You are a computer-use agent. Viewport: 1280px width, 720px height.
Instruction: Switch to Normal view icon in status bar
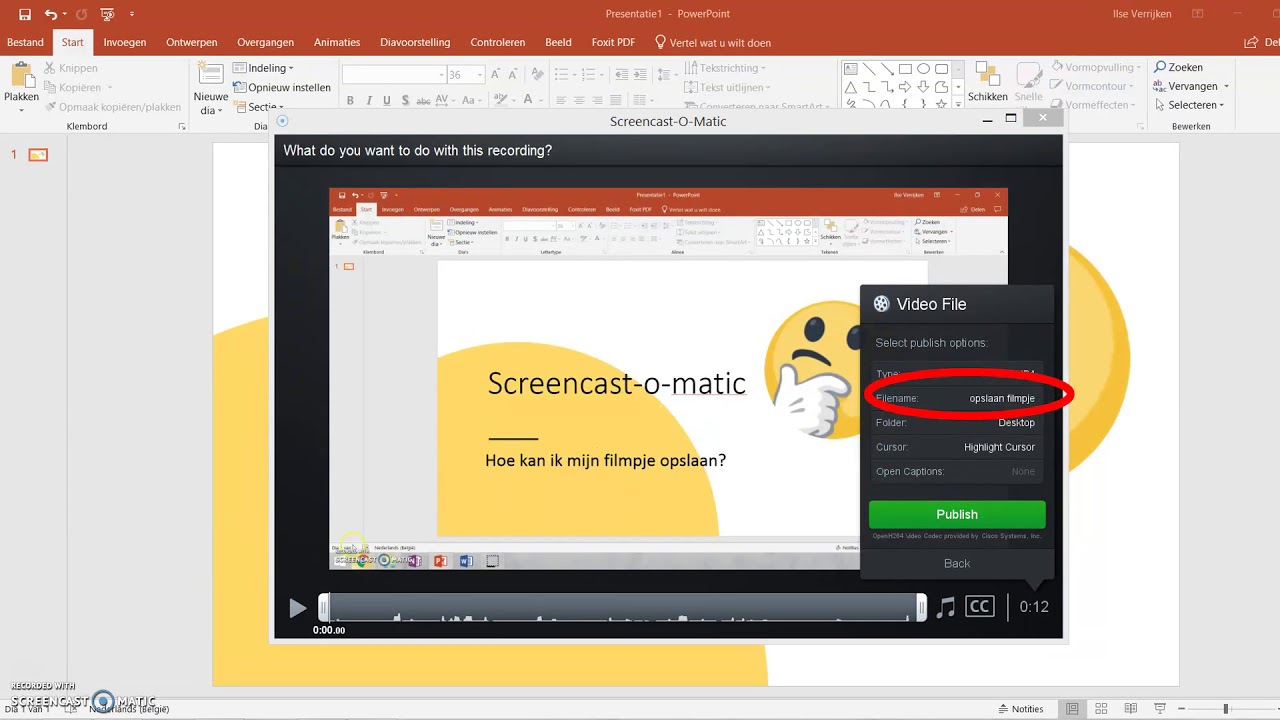coord(1072,709)
